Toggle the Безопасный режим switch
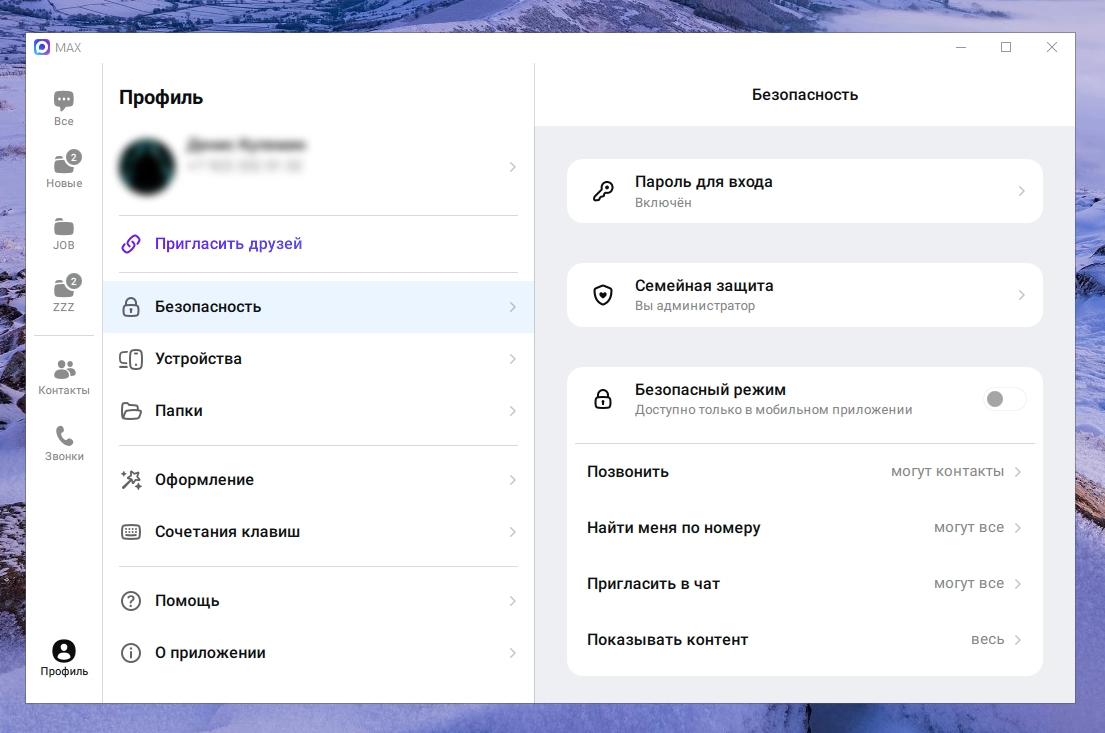Viewport: 1105px width, 733px height. (x=1004, y=399)
